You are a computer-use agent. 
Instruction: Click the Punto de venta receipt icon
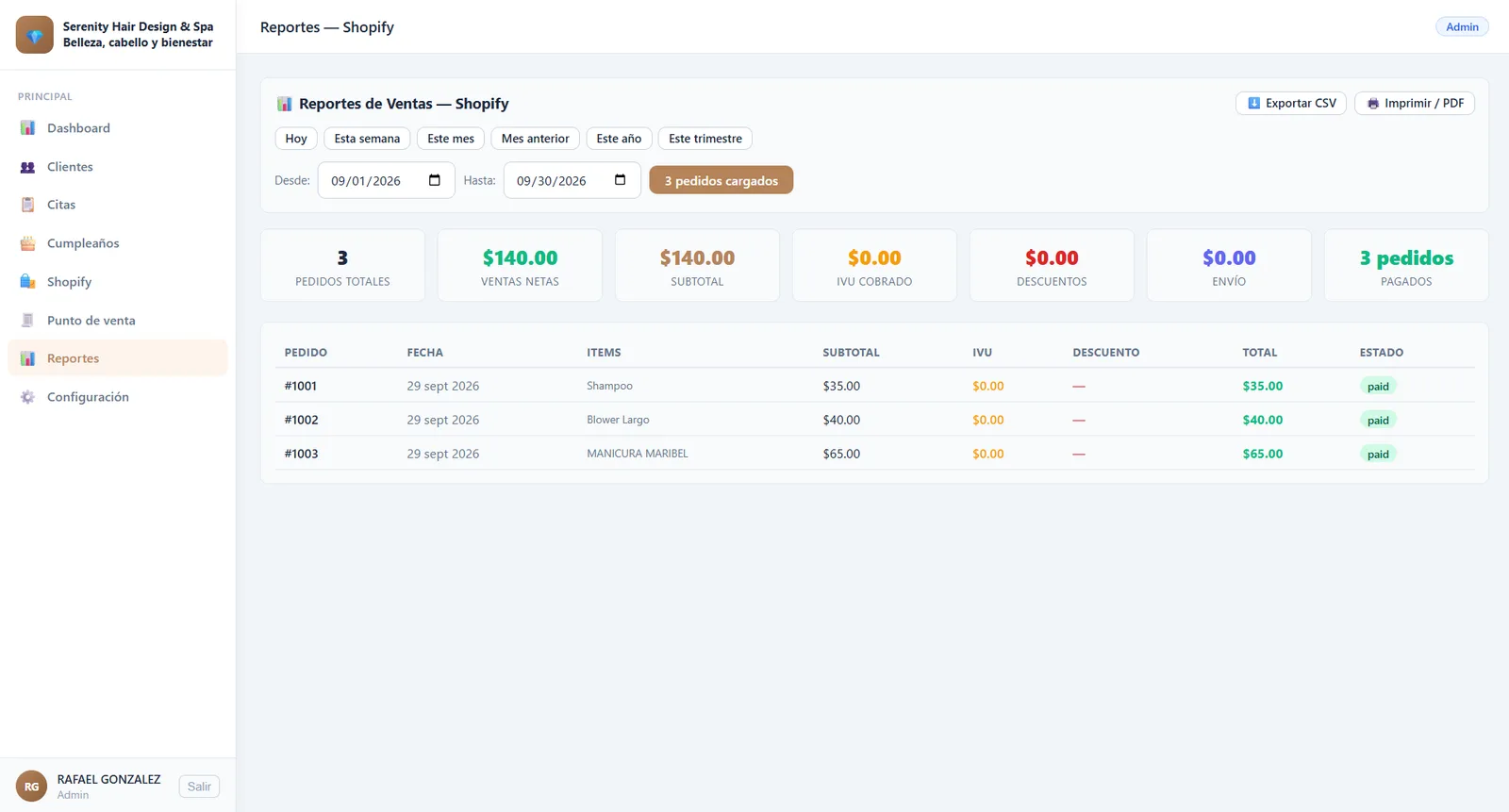pyautogui.click(x=27, y=321)
